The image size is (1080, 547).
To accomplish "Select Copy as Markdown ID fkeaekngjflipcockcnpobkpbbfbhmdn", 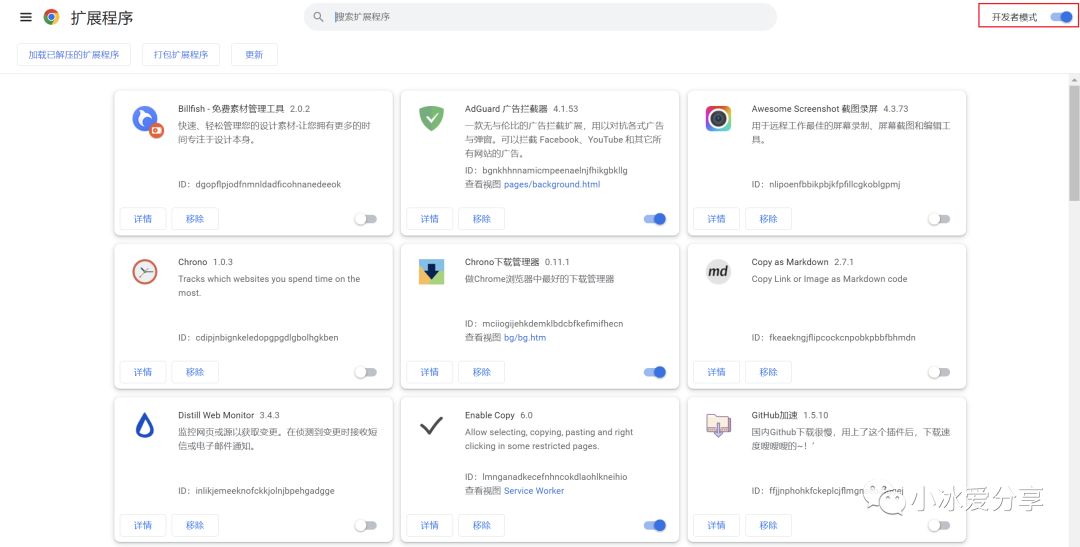I will point(842,338).
